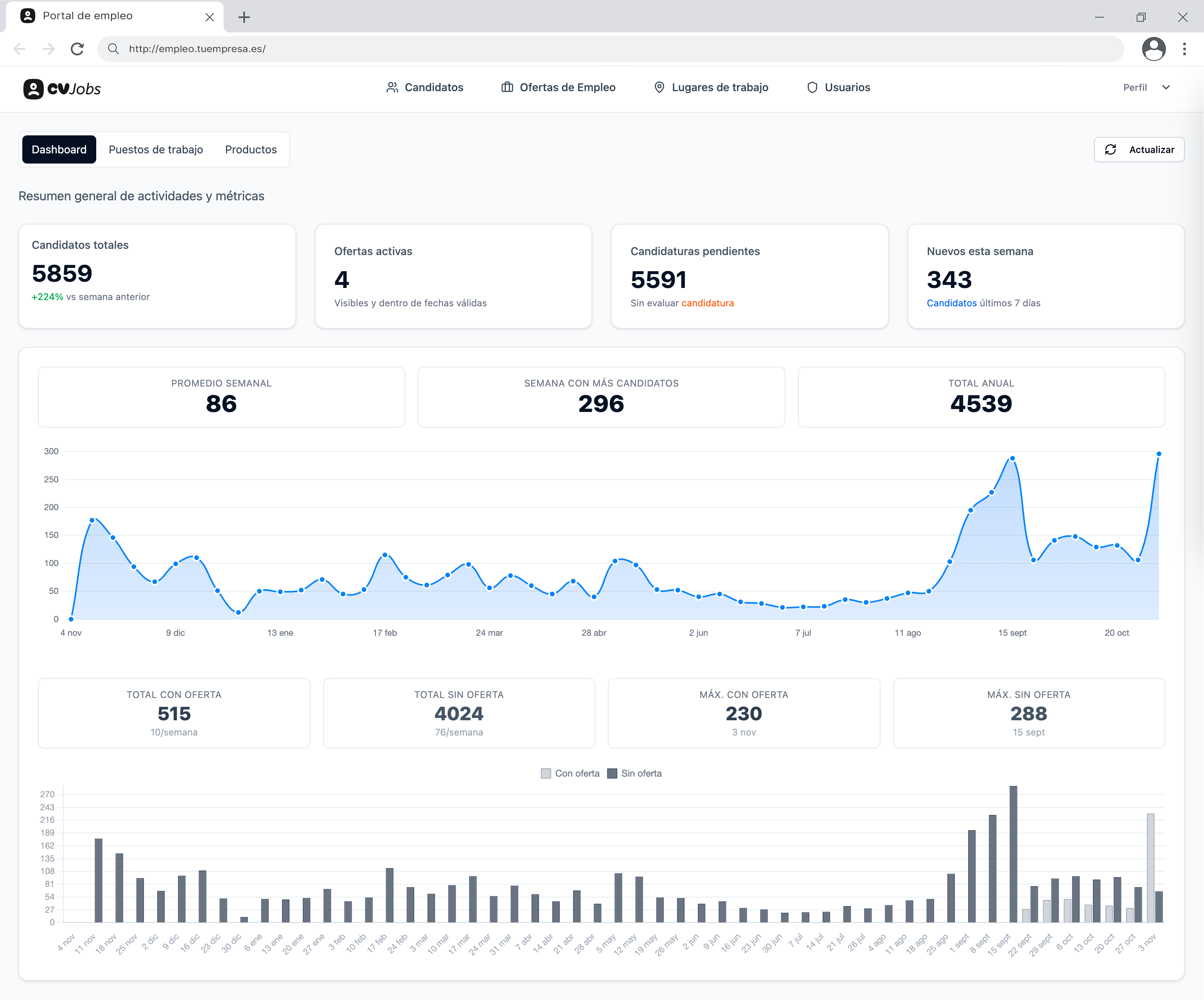Screen dimensions: 1204x1000
Task: Switch to the Puestos de trabajo tab
Action: pos(156,150)
